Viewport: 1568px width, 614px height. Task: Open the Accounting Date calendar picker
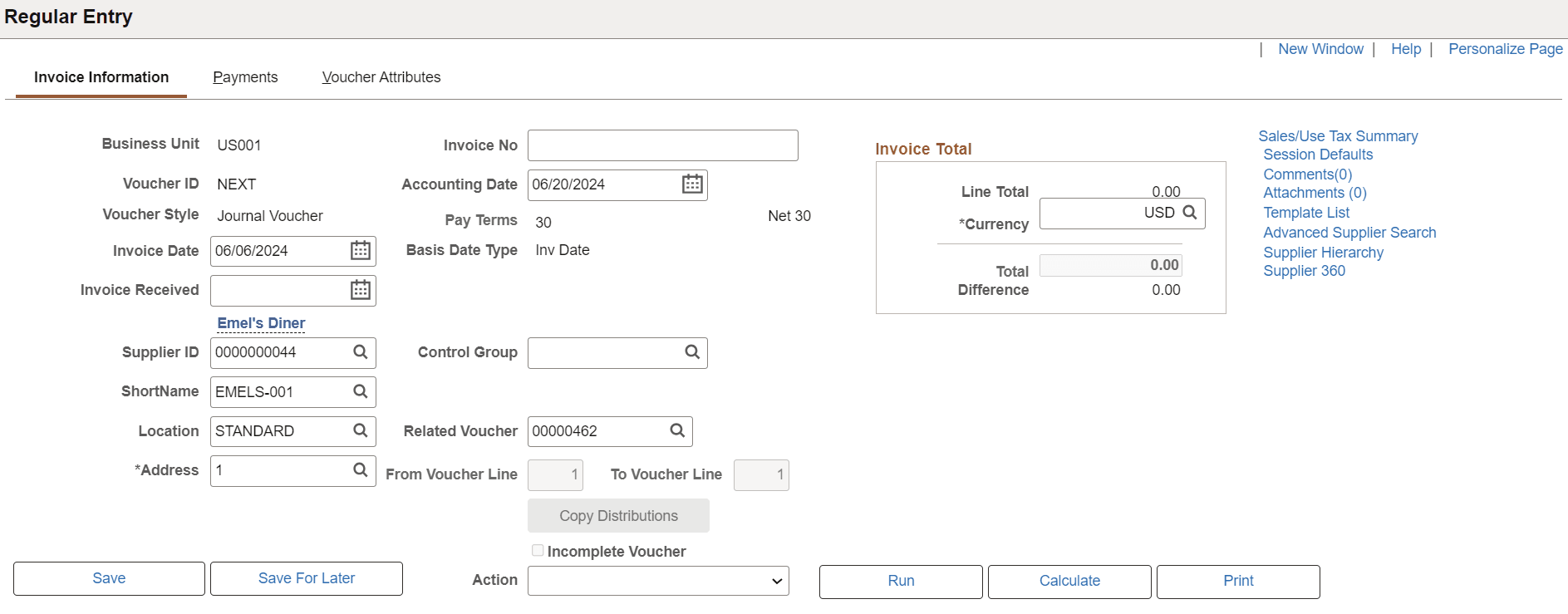(x=692, y=184)
